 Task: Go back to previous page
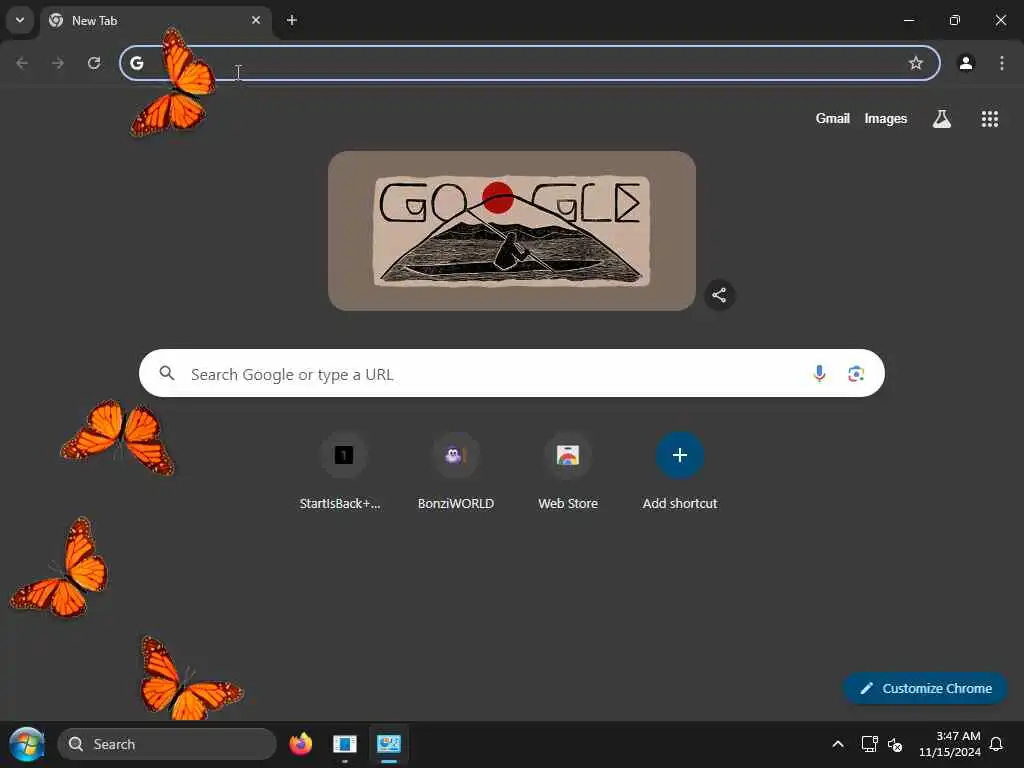22,63
